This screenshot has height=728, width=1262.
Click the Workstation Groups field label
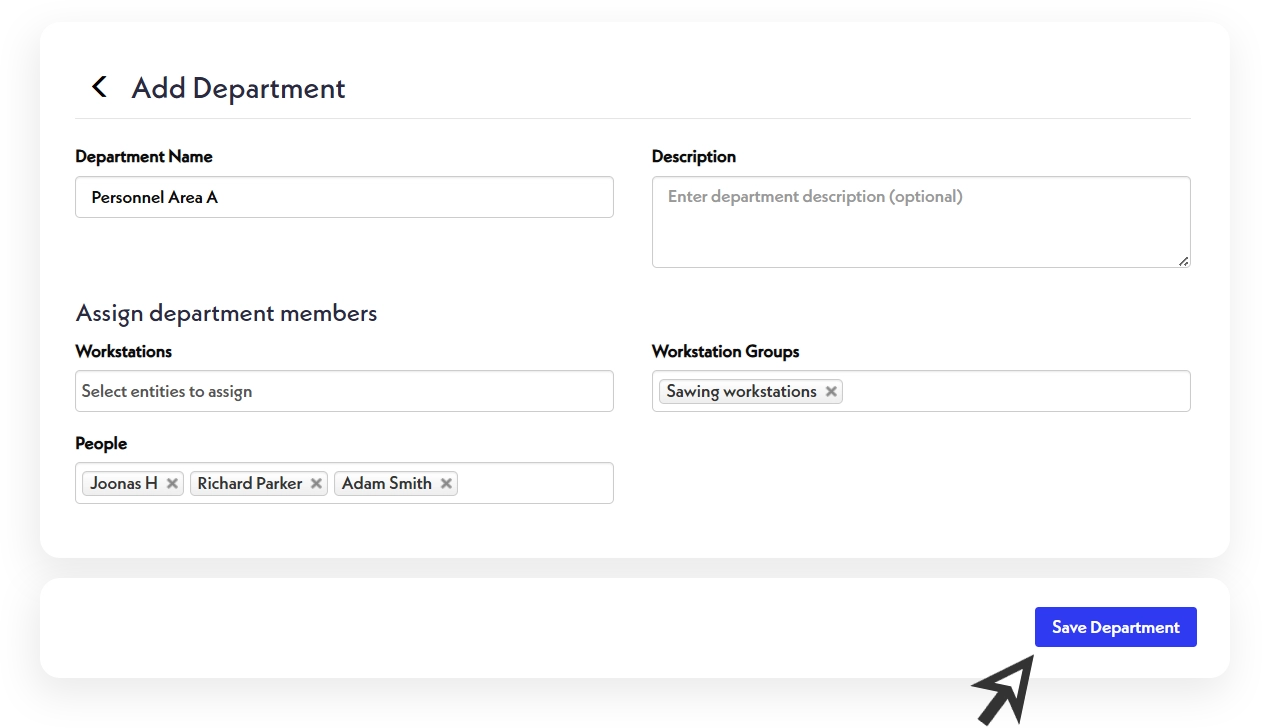tap(725, 351)
